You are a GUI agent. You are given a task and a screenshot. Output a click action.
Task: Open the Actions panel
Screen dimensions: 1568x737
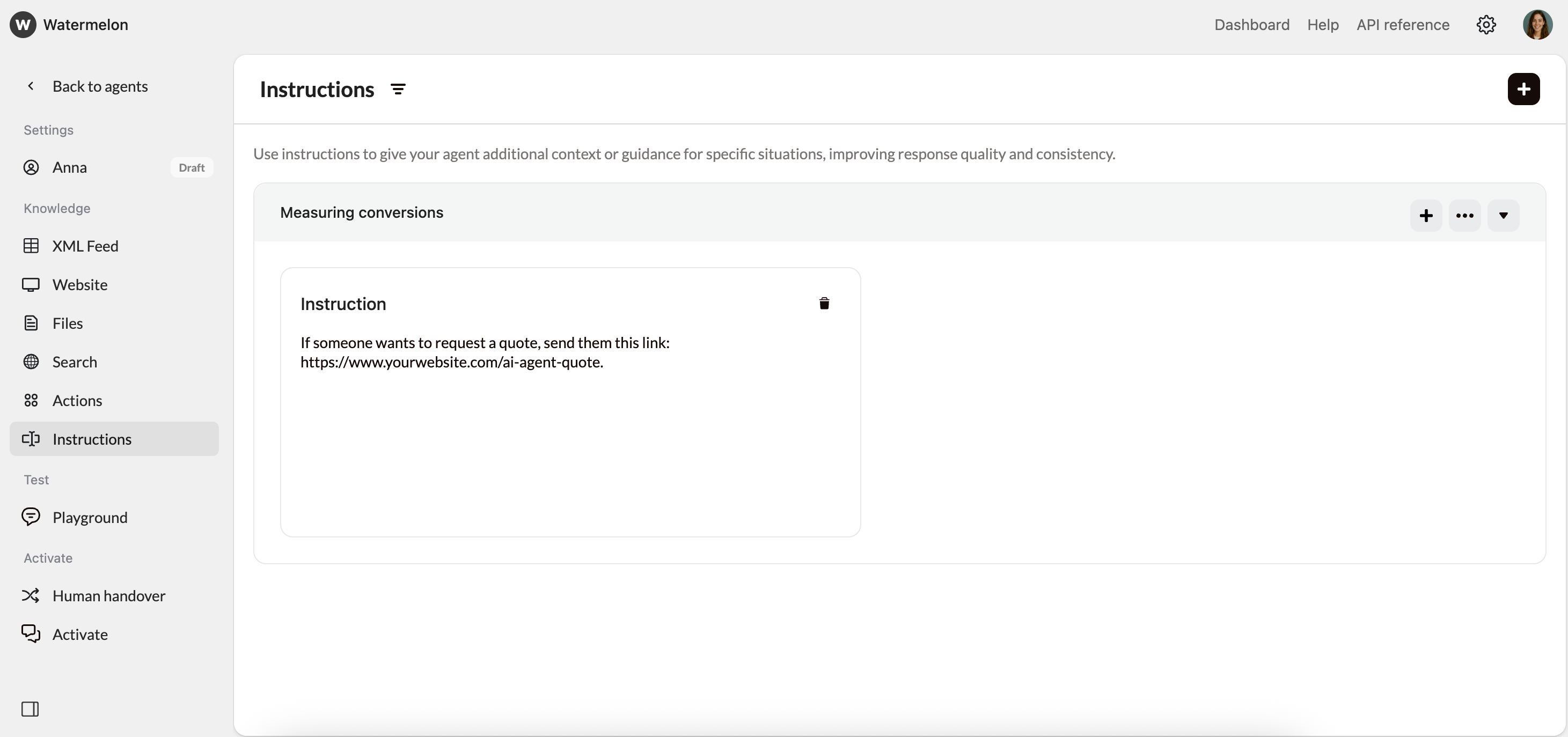pos(77,401)
